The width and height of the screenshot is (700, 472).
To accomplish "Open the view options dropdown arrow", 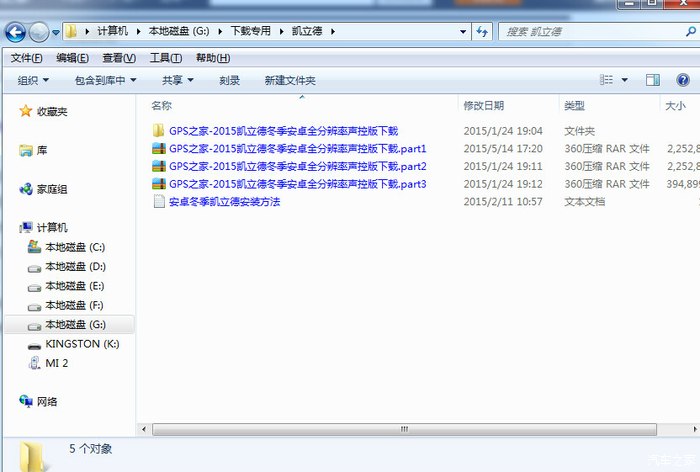I will [625, 80].
